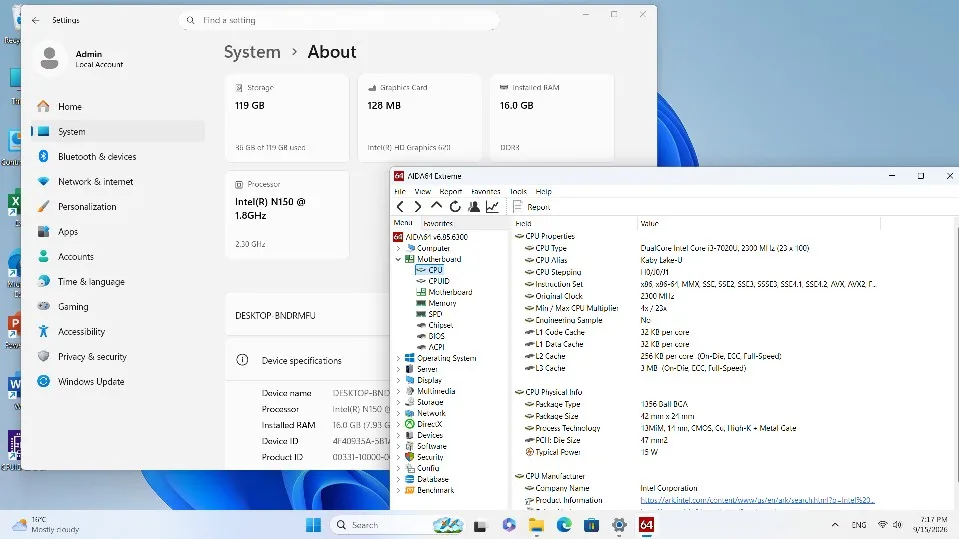Click the AIDA64 back navigation arrow
This screenshot has height=539, width=959.
[x=400, y=207]
